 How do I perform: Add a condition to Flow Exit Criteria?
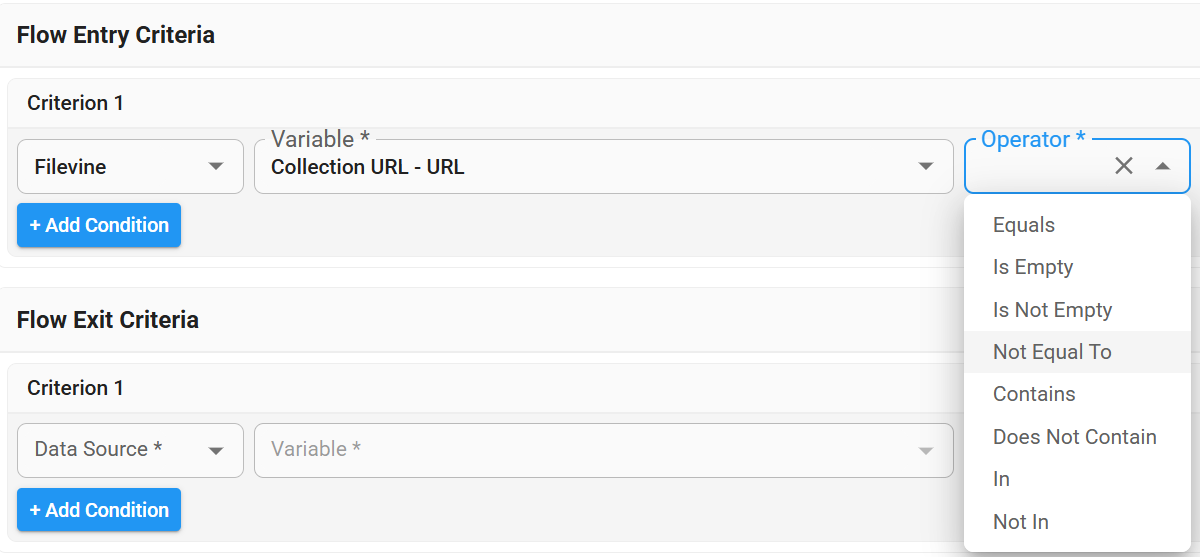click(x=99, y=510)
